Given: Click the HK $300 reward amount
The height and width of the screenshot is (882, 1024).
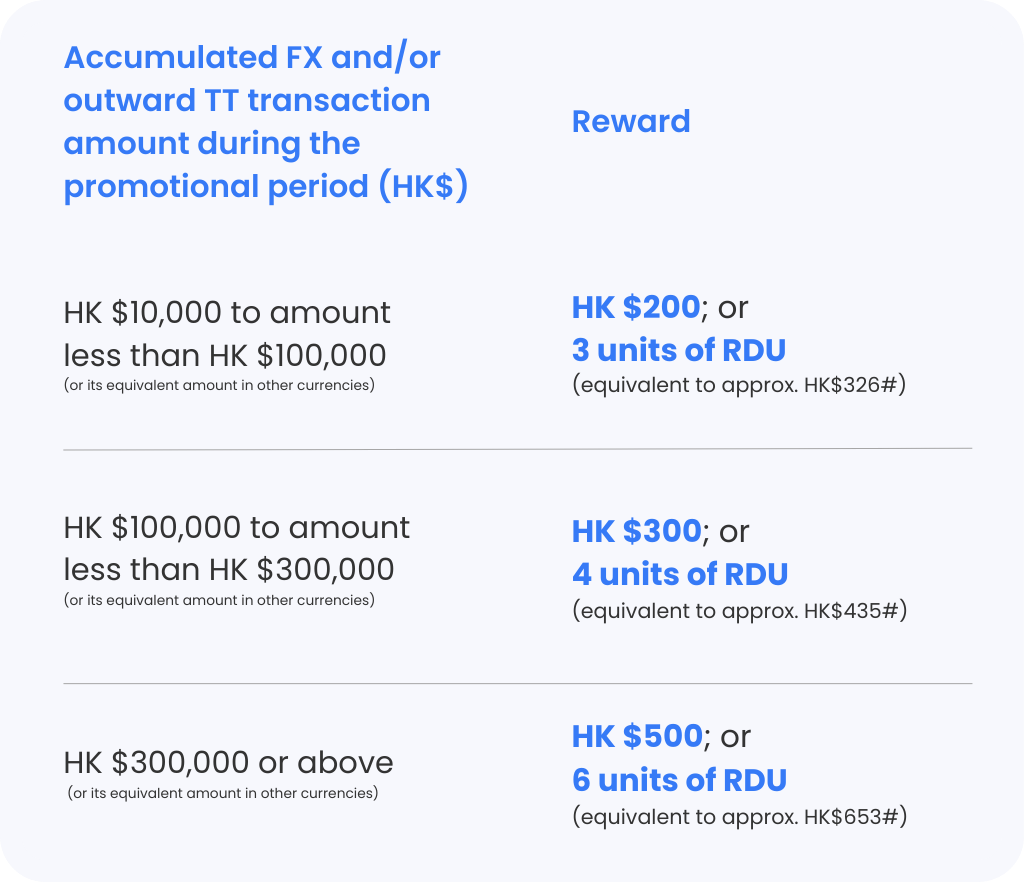Looking at the screenshot, I should tap(636, 531).
